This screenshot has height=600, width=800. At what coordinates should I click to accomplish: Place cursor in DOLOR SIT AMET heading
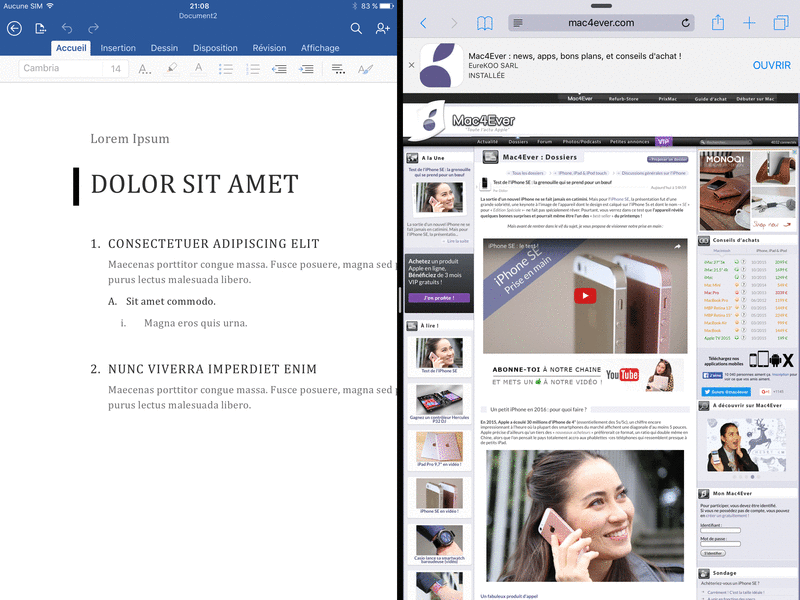click(194, 185)
